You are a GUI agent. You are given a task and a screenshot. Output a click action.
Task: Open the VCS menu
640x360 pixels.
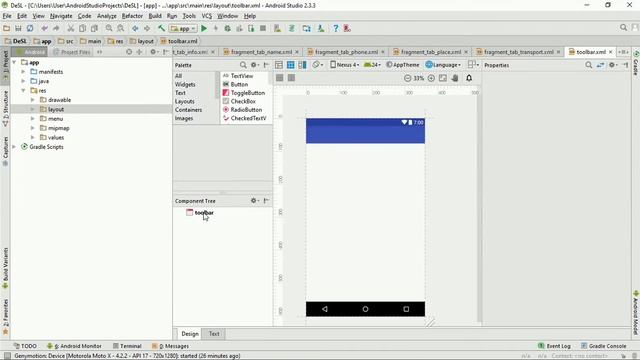coord(207,16)
